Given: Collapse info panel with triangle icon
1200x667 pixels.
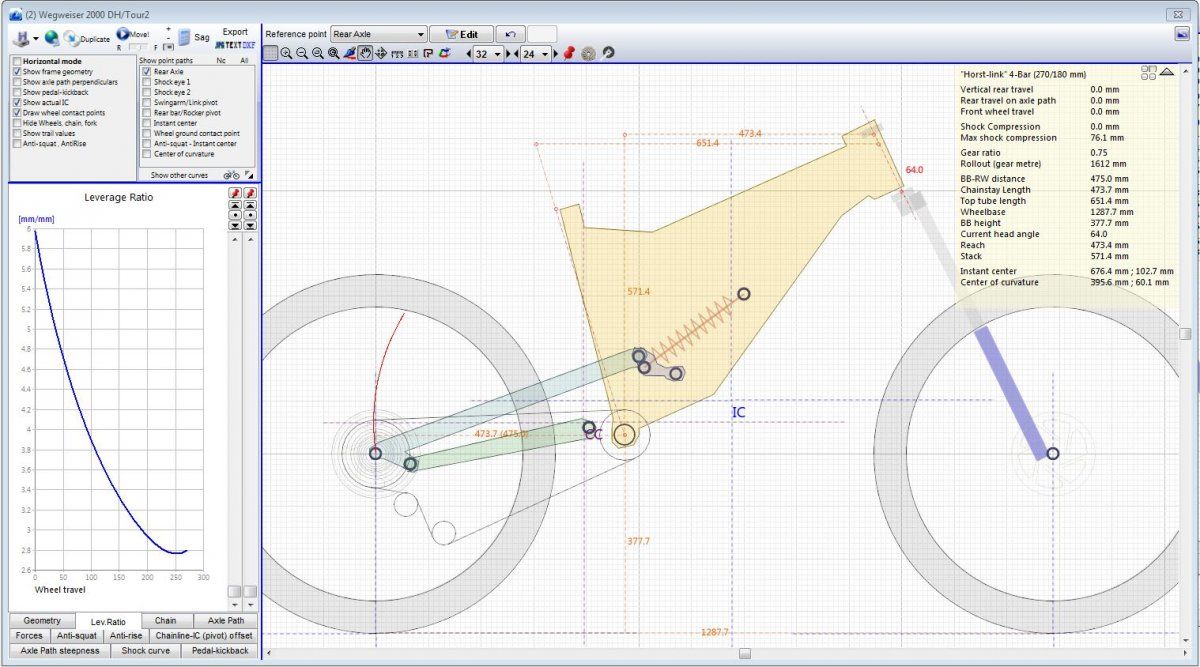Looking at the screenshot, I should point(1166,72).
